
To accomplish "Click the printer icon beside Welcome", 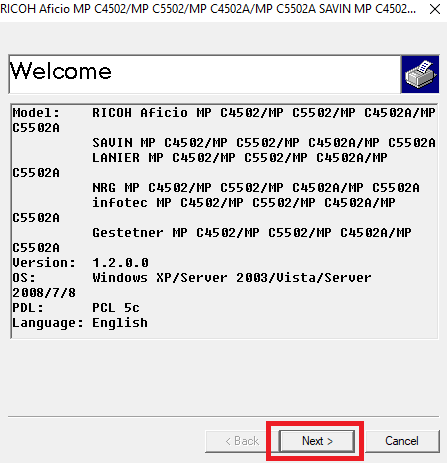I will coord(420,74).
